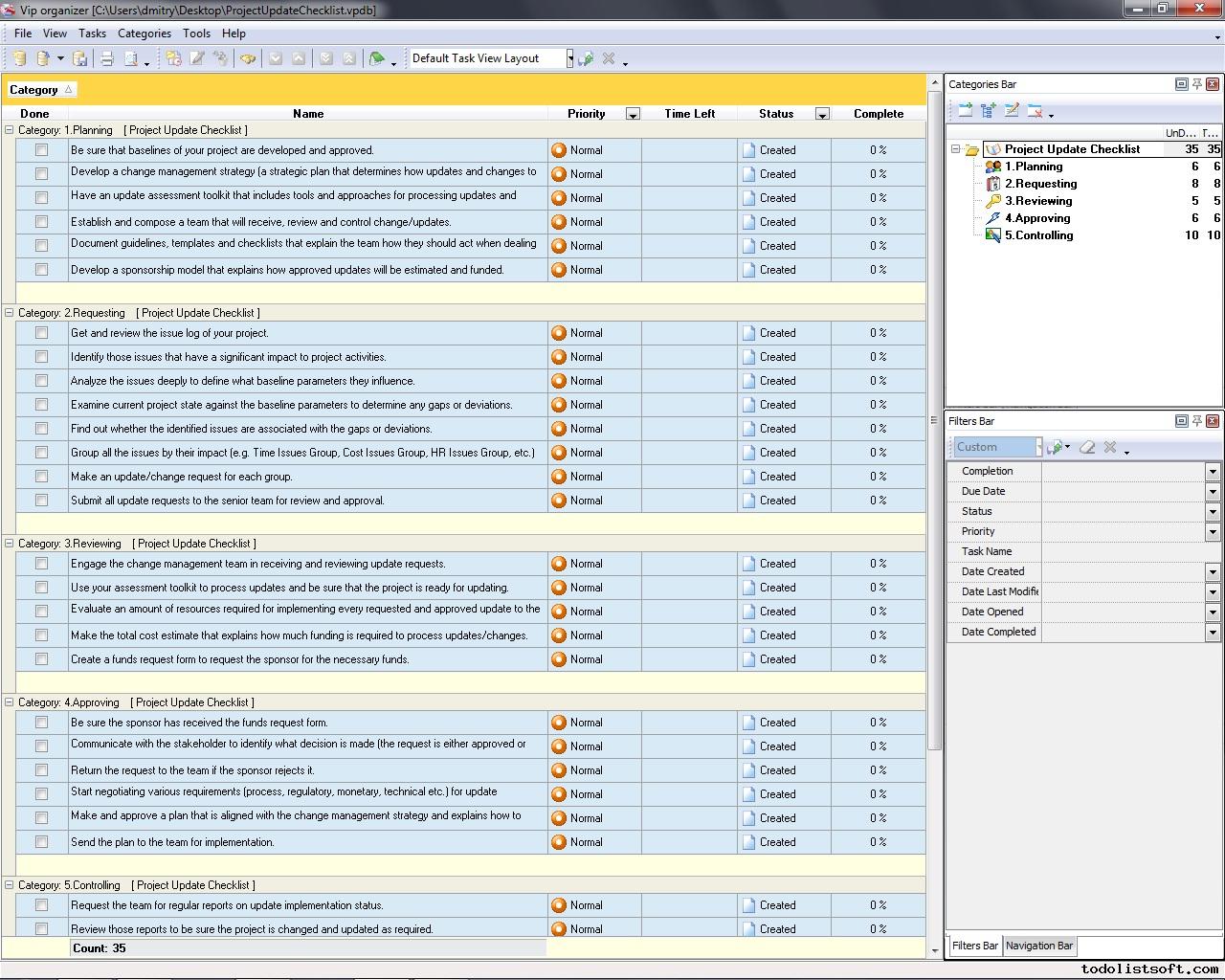The width and height of the screenshot is (1225, 980).
Task: Click the Task Name filter input field
Action: [1129, 551]
